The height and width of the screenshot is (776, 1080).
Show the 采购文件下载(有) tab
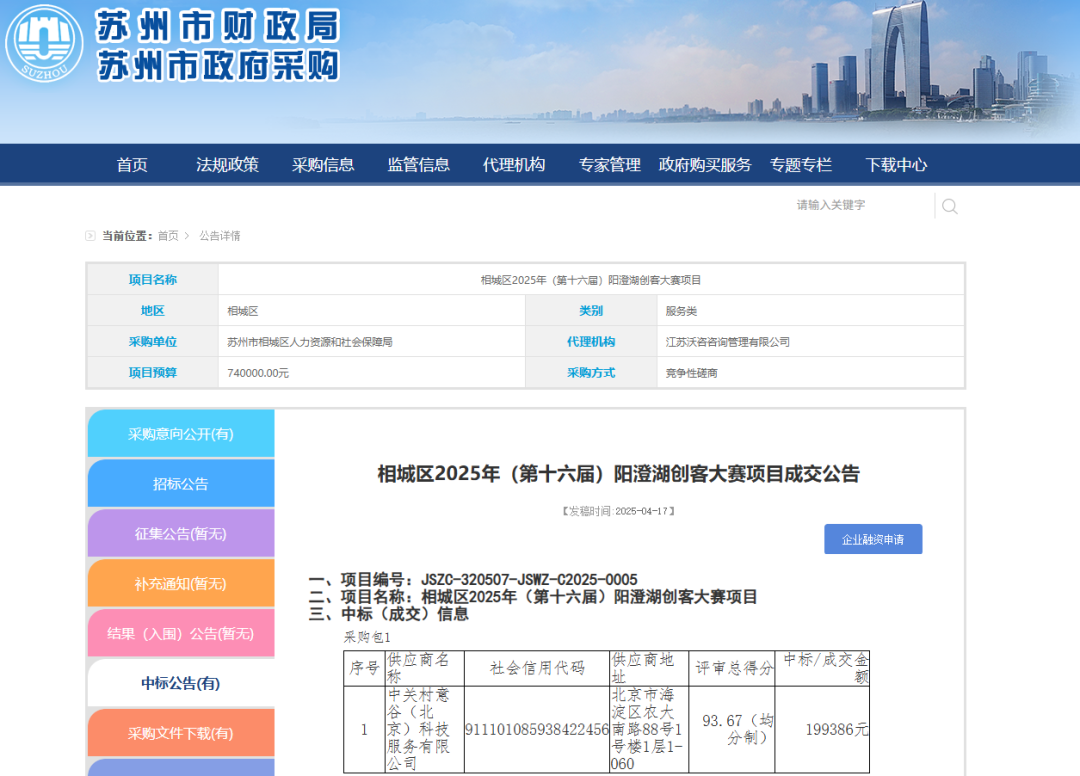pyautogui.click(x=181, y=733)
